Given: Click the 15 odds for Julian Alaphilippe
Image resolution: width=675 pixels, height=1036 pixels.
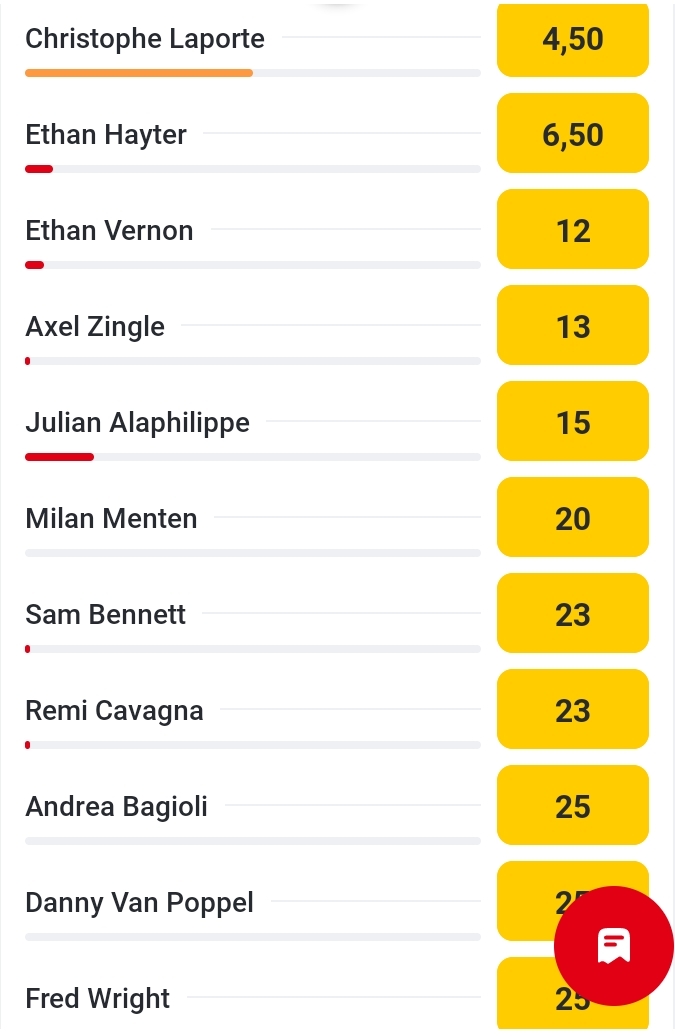Looking at the screenshot, I should (572, 422).
